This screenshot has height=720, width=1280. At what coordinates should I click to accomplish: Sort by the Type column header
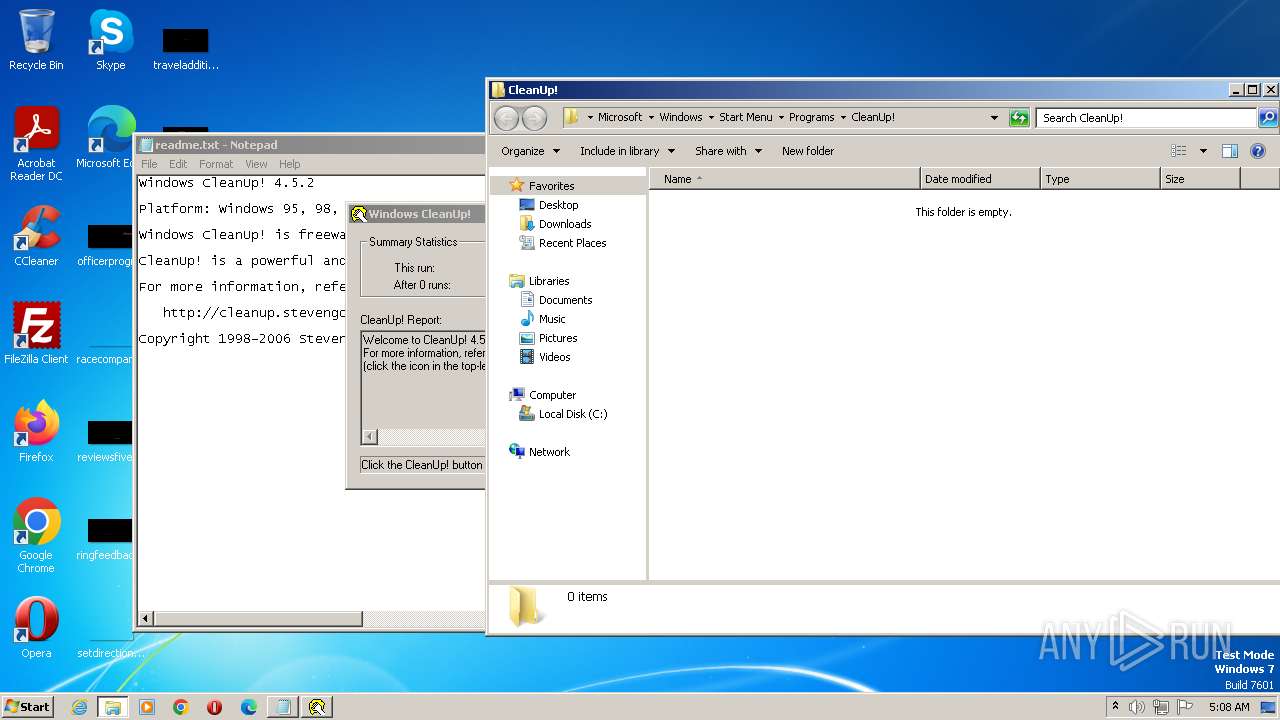pyautogui.click(x=1100, y=179)
